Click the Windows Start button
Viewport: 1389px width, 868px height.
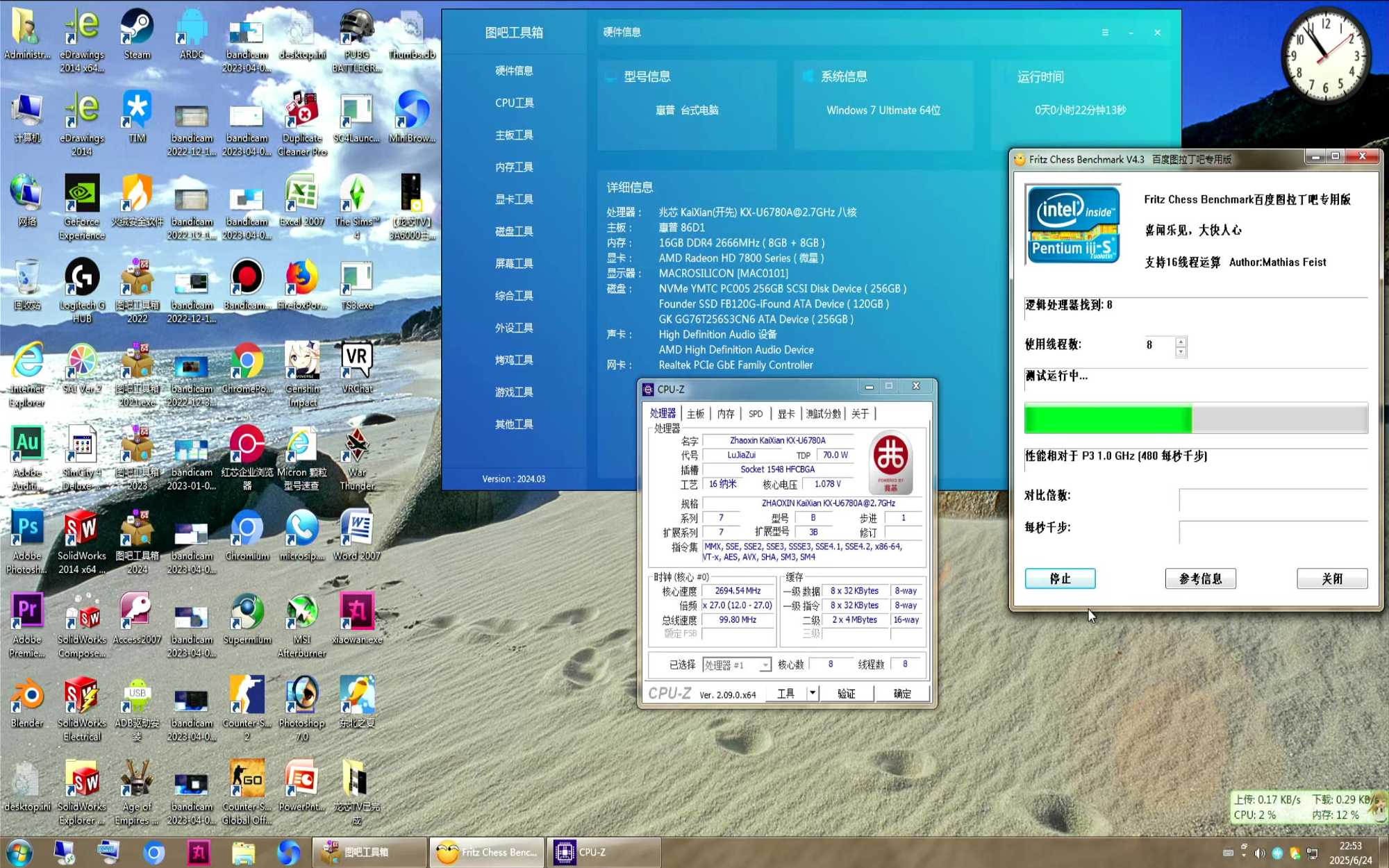[x=19, y=852]
